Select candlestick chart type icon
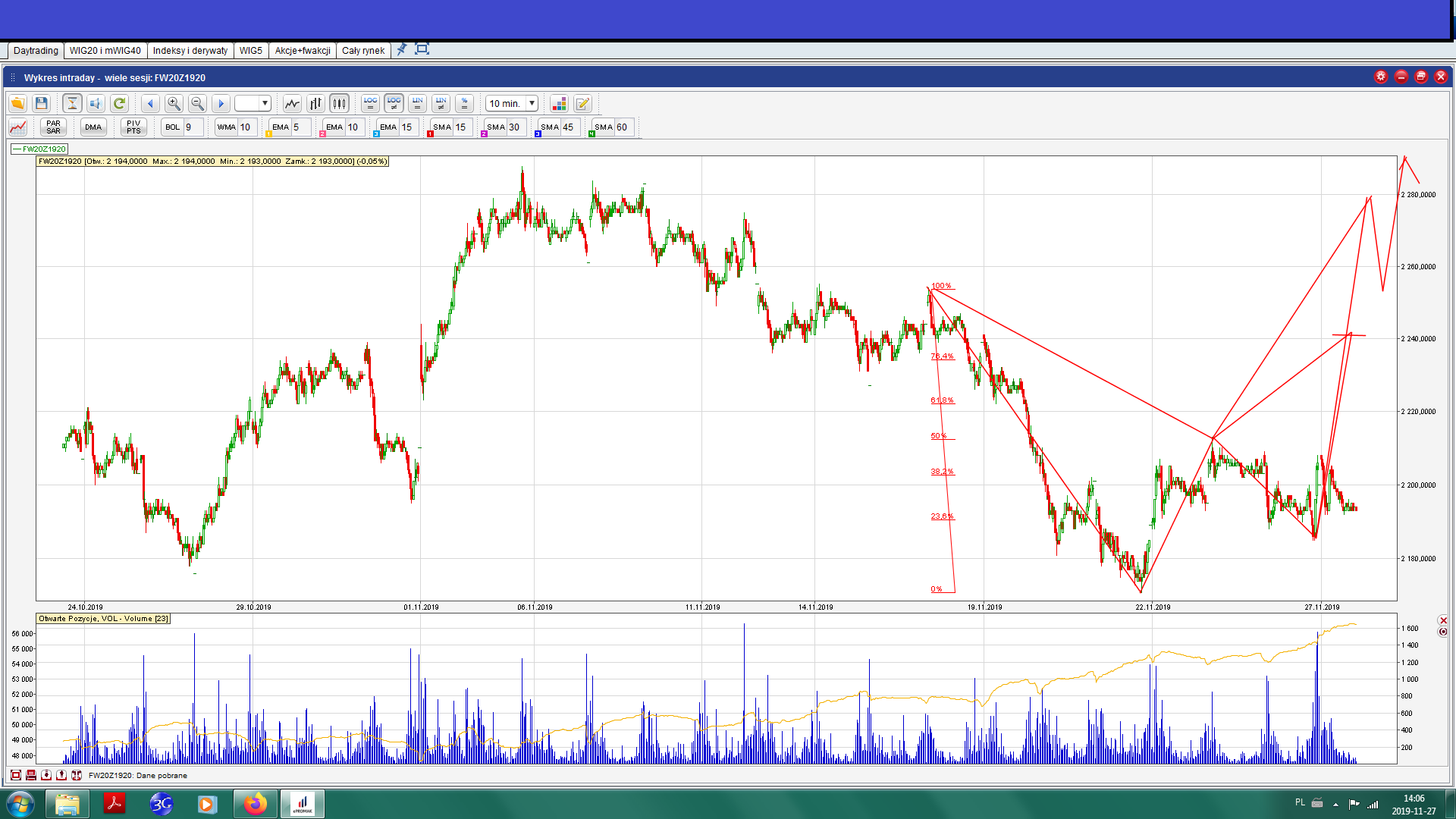This screenshot has width=1456, height=819. (339, 104)
